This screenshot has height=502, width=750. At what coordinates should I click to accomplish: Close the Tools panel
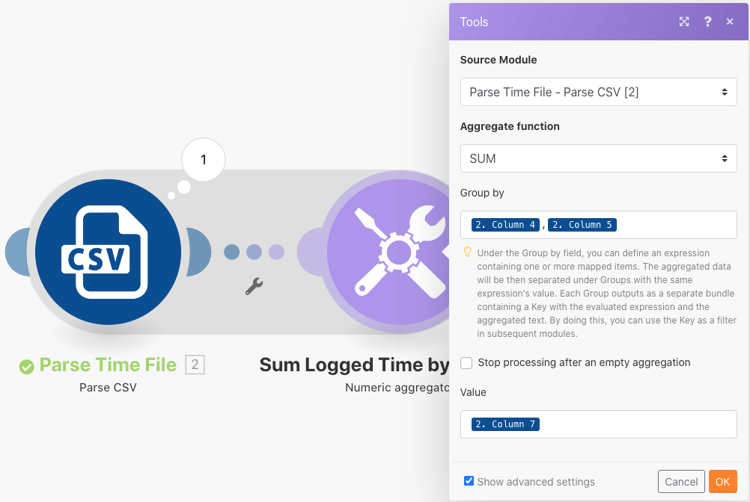point(730,22)
